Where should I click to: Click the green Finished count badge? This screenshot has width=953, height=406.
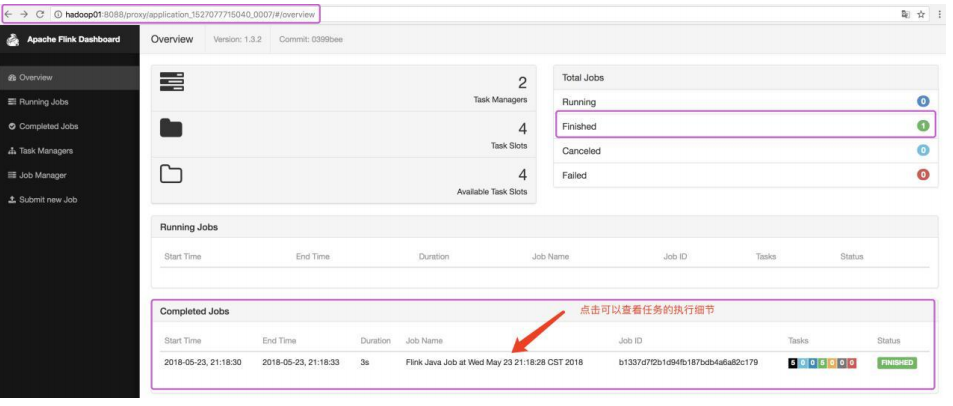click(923, 126)
